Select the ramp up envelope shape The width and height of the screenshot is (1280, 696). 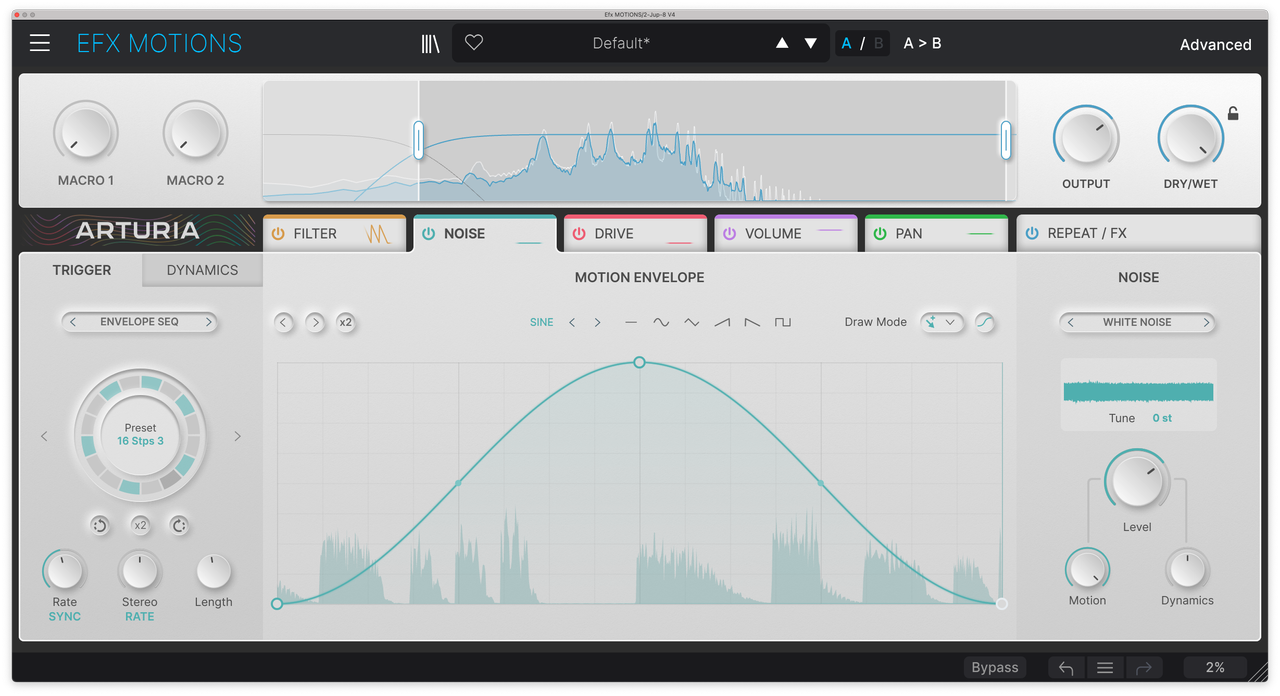722,322
